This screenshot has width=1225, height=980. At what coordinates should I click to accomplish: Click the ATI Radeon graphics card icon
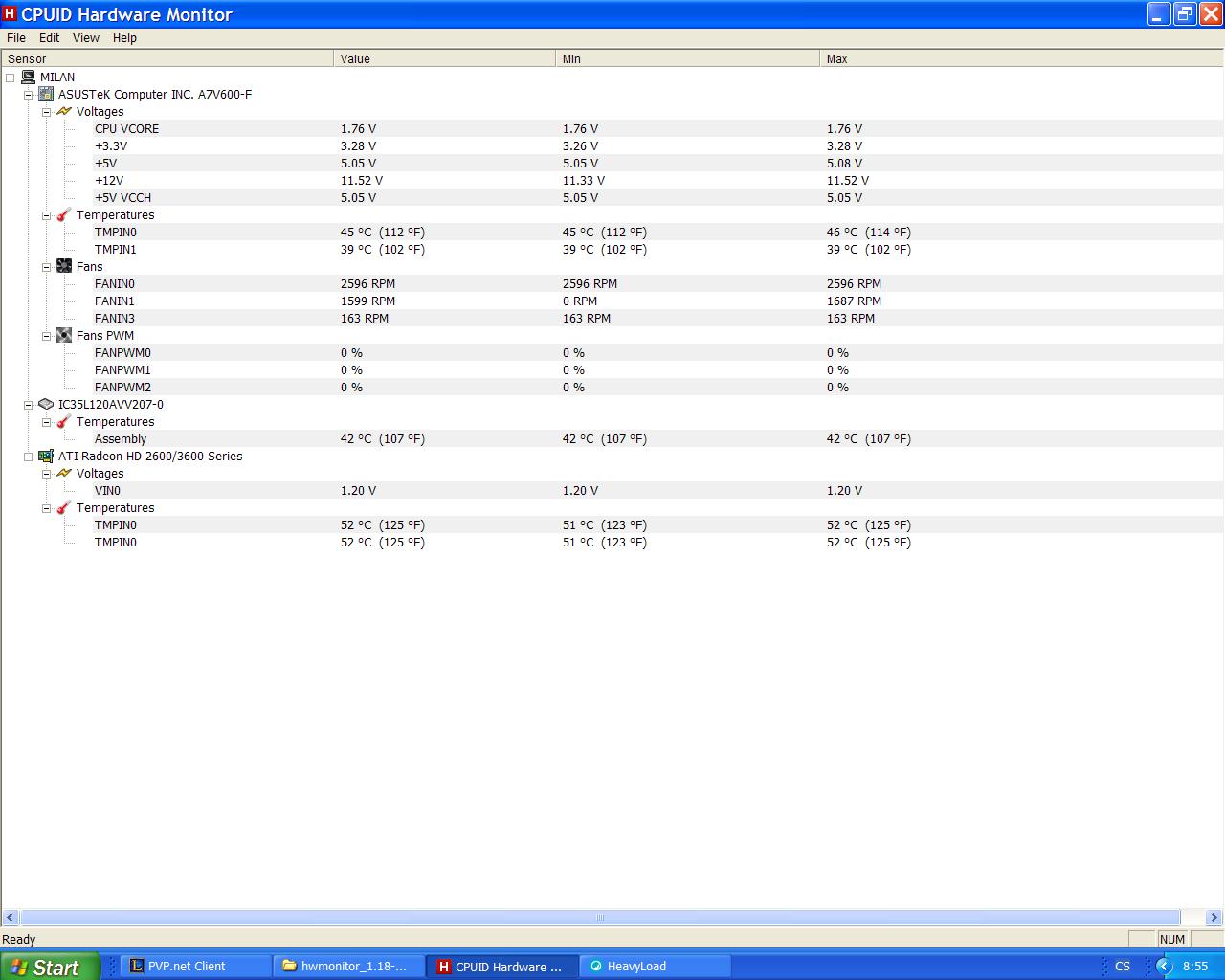click(x=46, y=456)
